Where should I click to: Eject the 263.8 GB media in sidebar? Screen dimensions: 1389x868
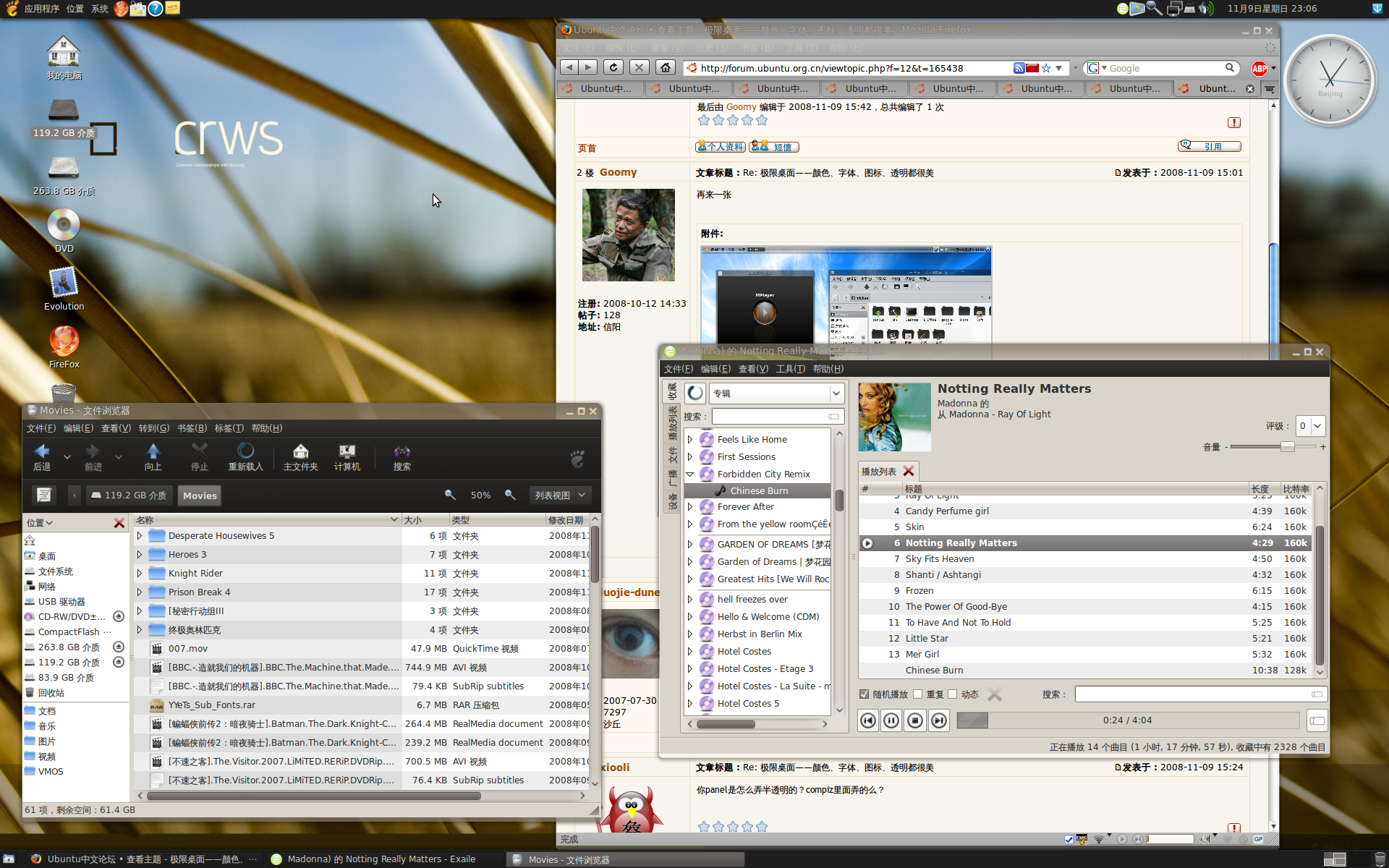click(x=119, y=647)
